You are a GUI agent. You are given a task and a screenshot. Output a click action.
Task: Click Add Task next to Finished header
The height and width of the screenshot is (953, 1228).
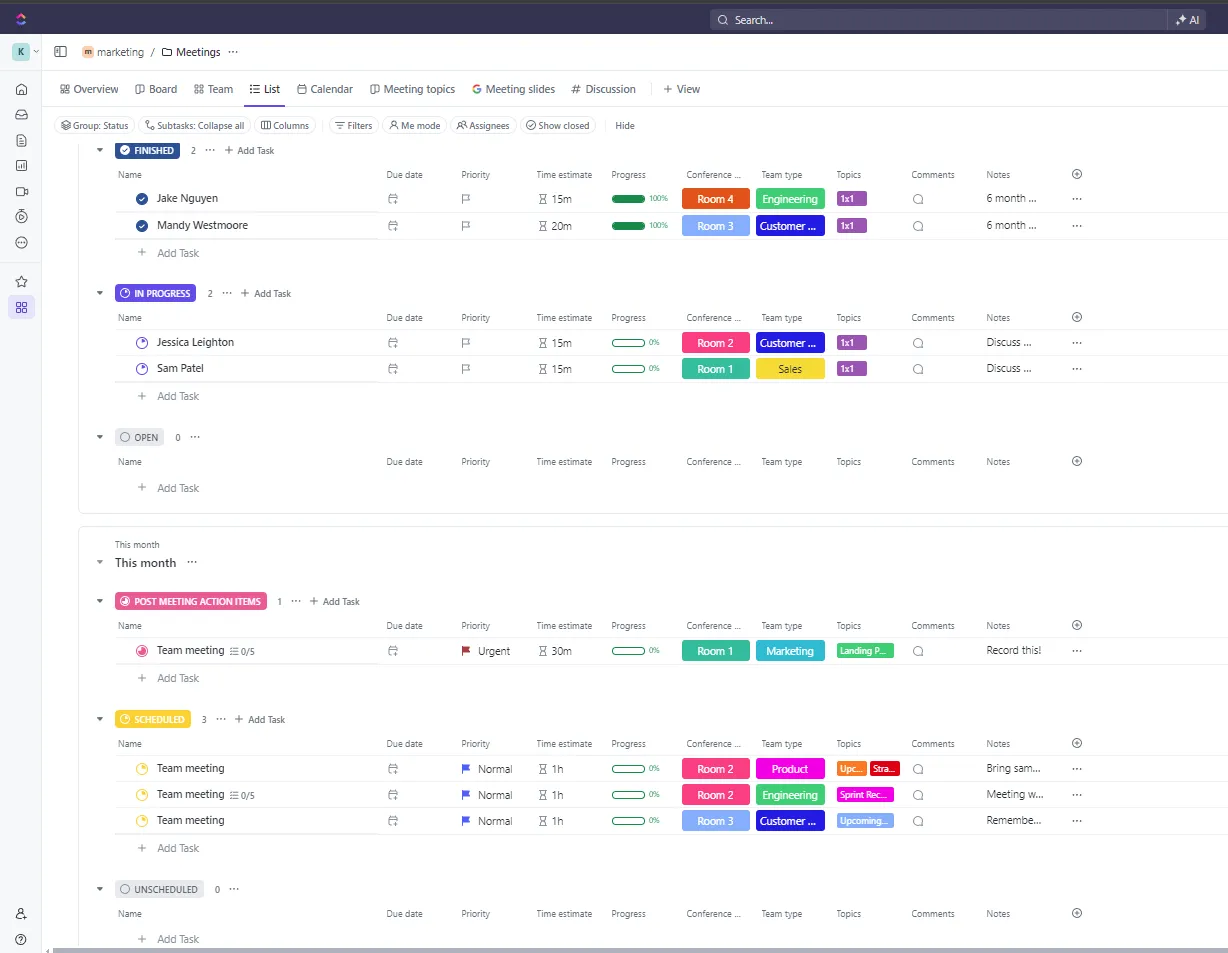coord(249,150)
